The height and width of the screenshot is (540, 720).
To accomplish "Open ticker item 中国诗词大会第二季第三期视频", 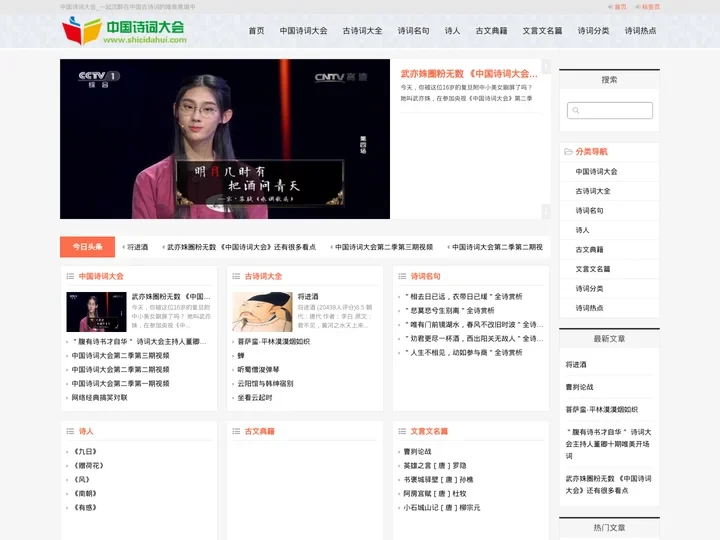I will (x=384, y=247).
